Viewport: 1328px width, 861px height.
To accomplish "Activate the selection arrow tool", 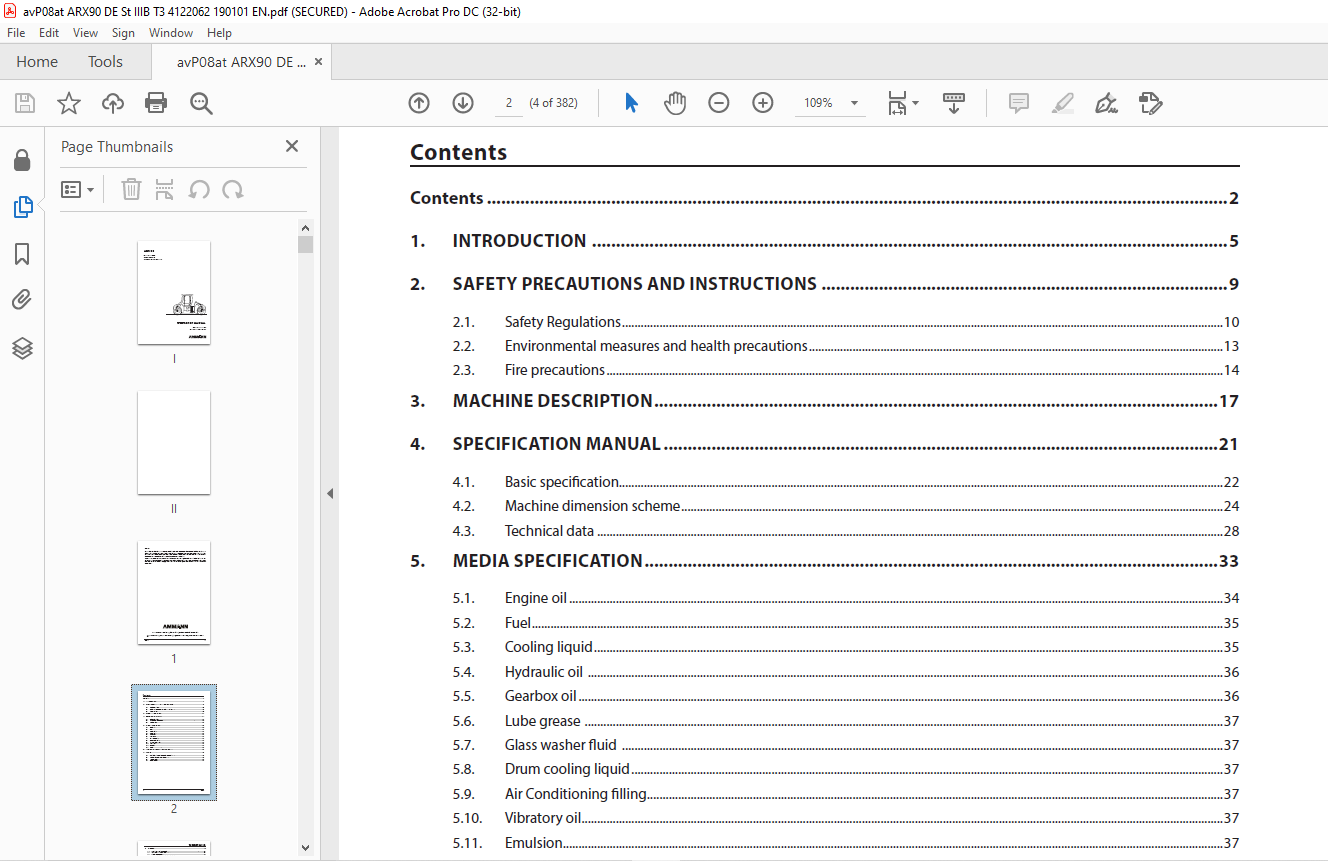I will coord(631,103).
